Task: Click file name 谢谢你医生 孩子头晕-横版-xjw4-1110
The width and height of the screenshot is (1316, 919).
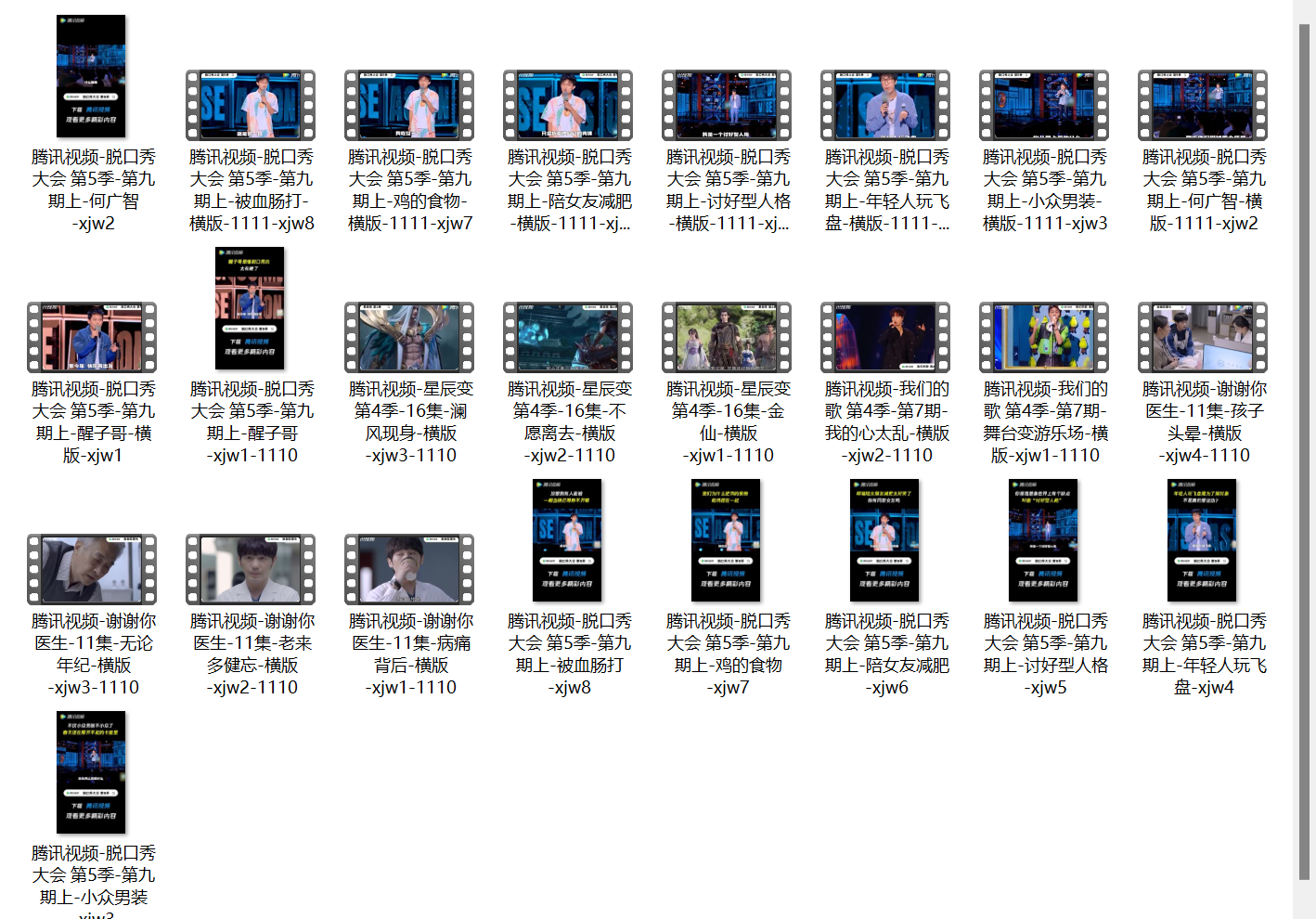Action: point(1204,422)
